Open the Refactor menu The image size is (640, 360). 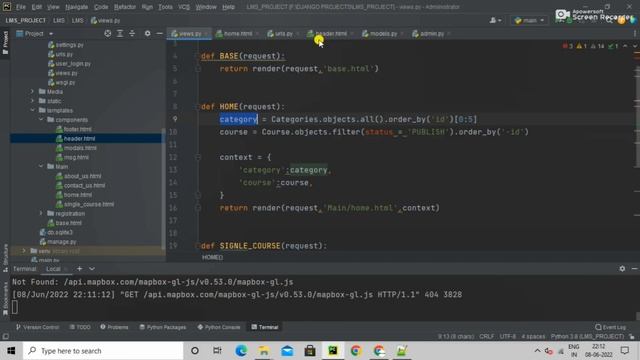coord(125,7)
